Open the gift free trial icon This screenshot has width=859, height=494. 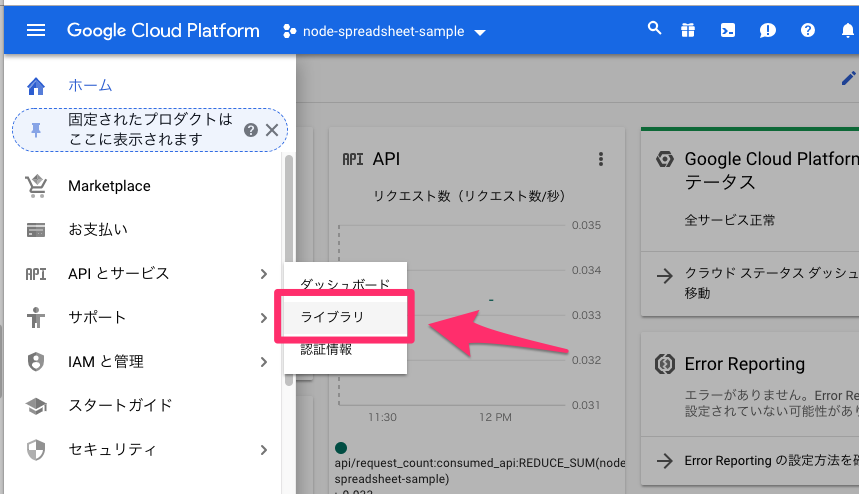pyautogui.click(x=688, y=31)
